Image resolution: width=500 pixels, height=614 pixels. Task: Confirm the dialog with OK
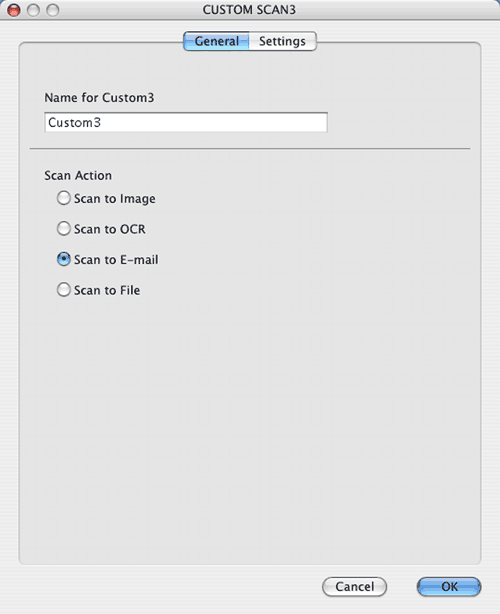click(x=449, y=587)
